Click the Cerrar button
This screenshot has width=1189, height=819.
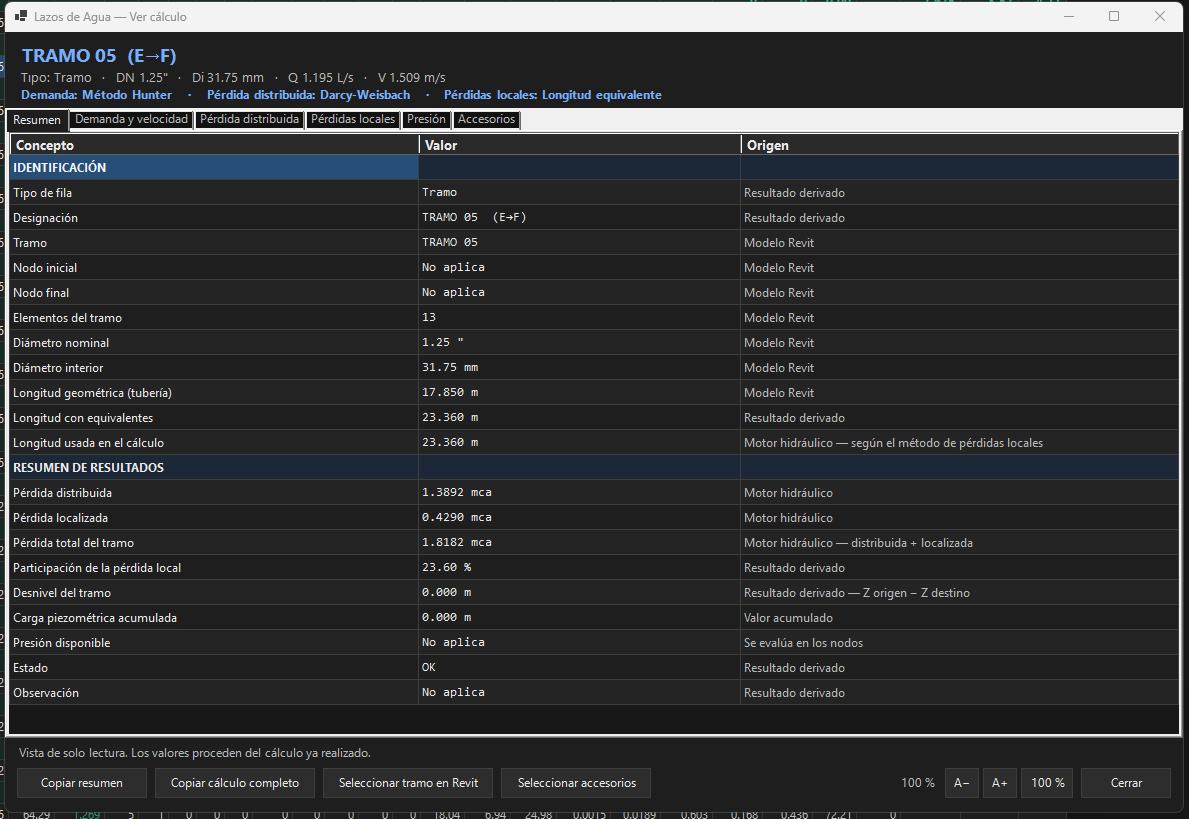pos(1126,783)
